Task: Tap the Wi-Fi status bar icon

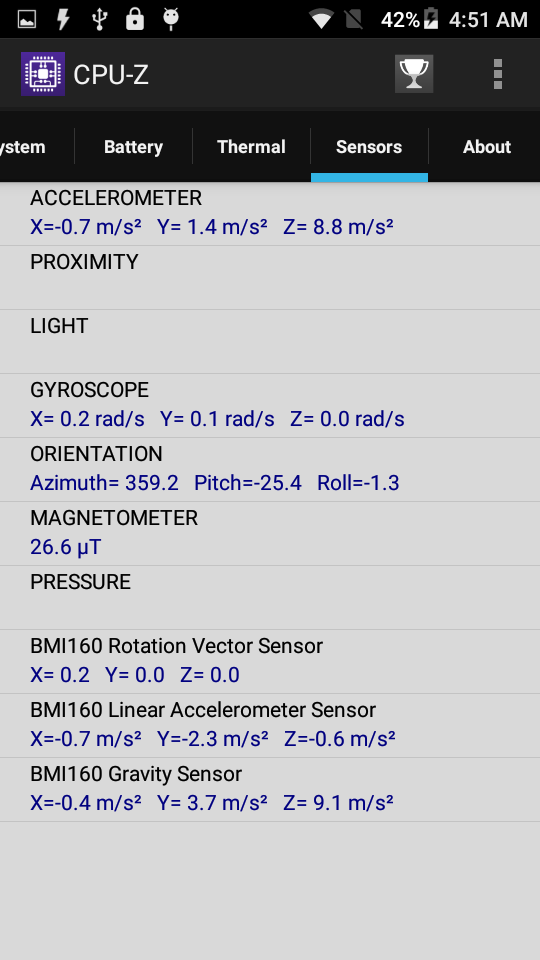Action: click(321, 19)
